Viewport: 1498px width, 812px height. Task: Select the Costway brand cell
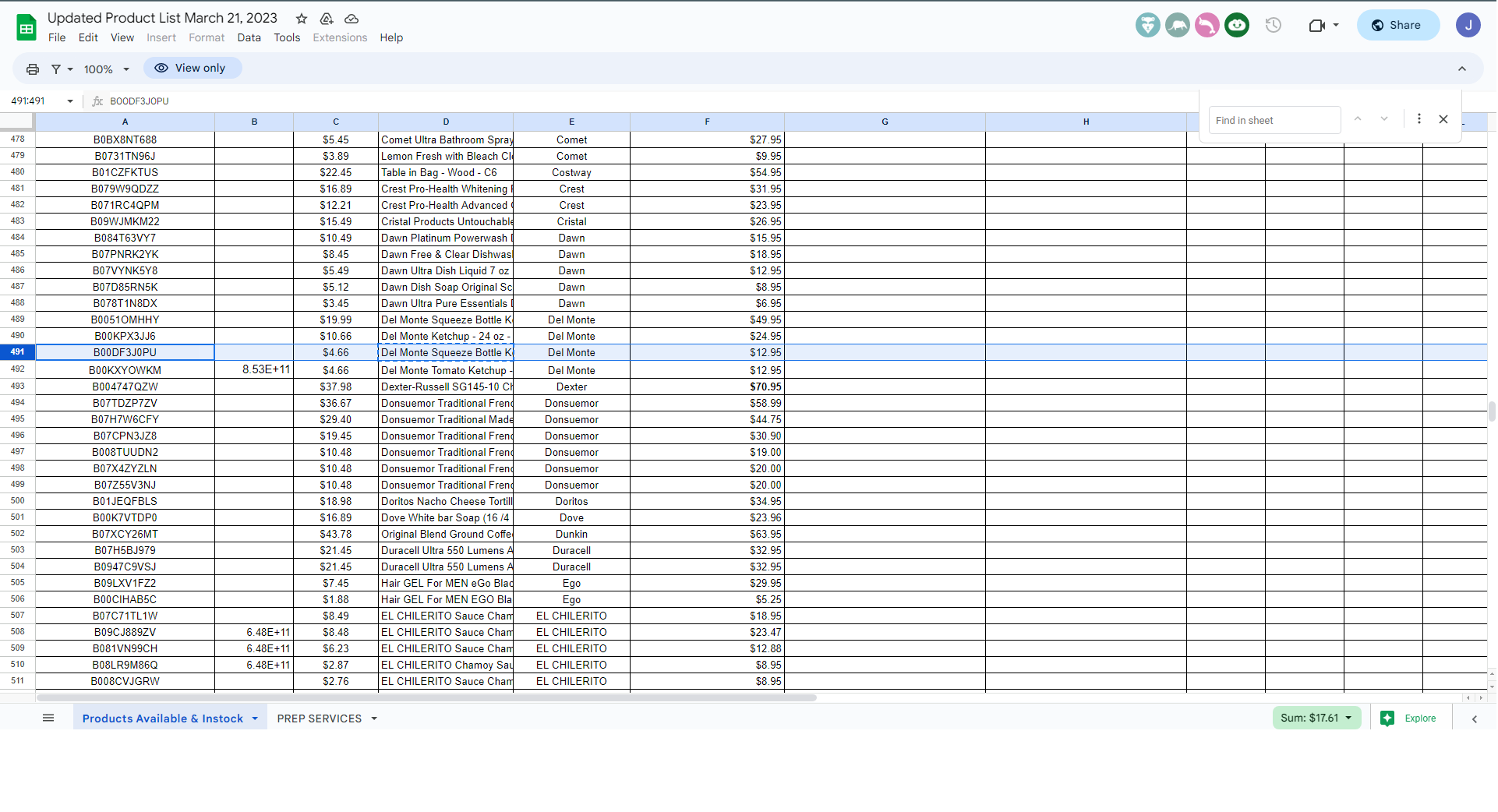pos(571,173)
